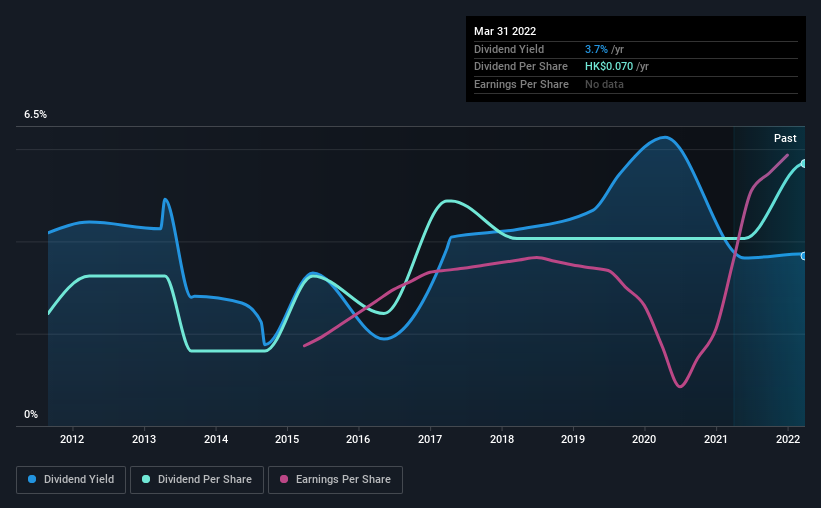Select the 2018 label on the time axis

click(x=502, y=439)
